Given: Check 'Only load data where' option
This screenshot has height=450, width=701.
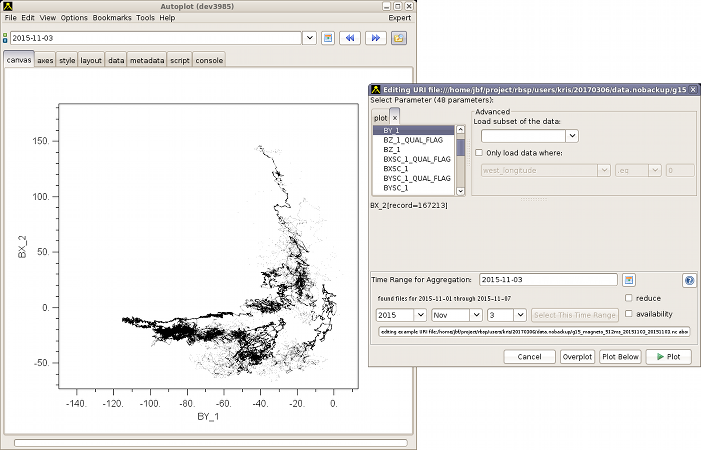Looking at the screenshot, I should pyautogui.click(x=480, y=153).
